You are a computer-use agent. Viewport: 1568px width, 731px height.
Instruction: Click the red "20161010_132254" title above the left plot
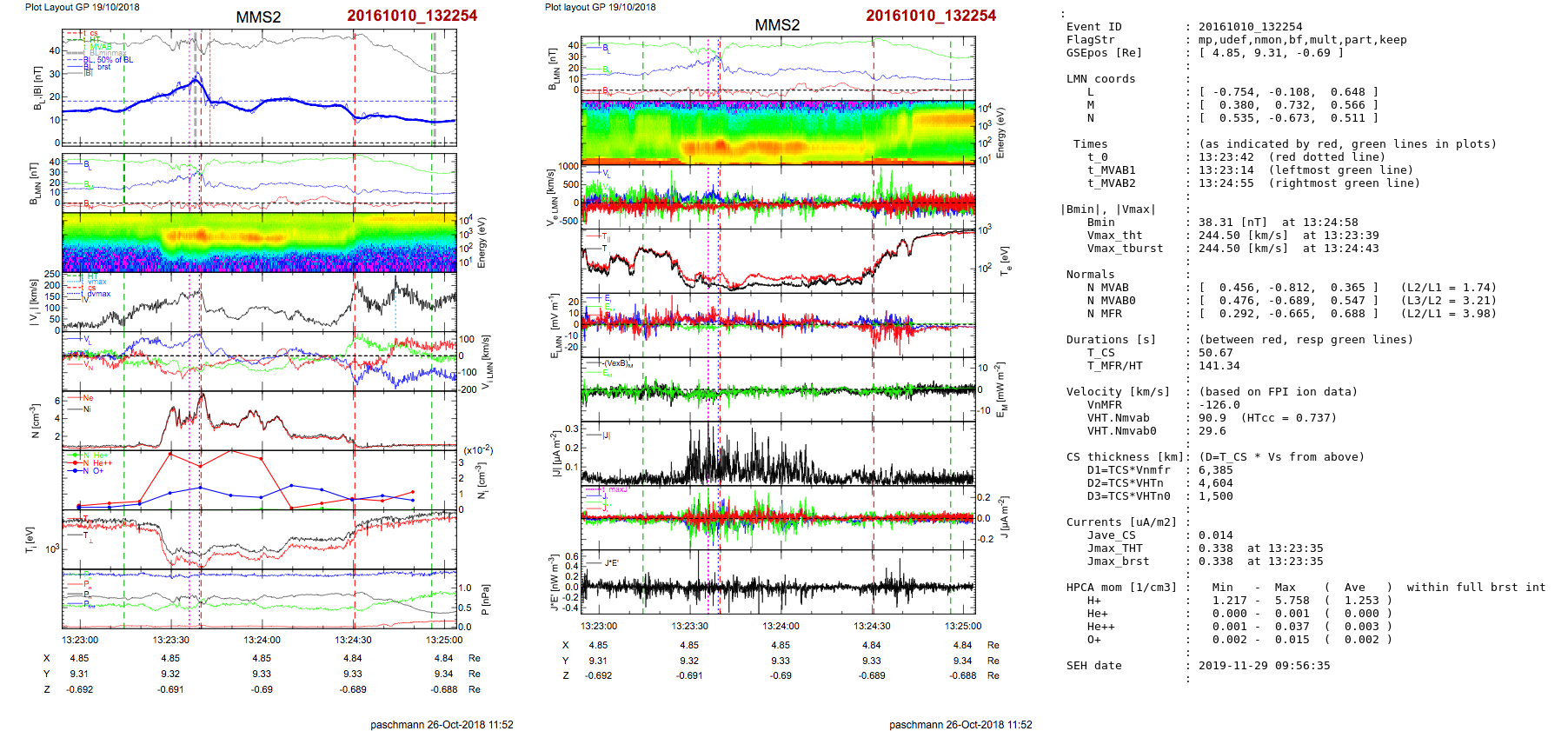coord(412,16)
